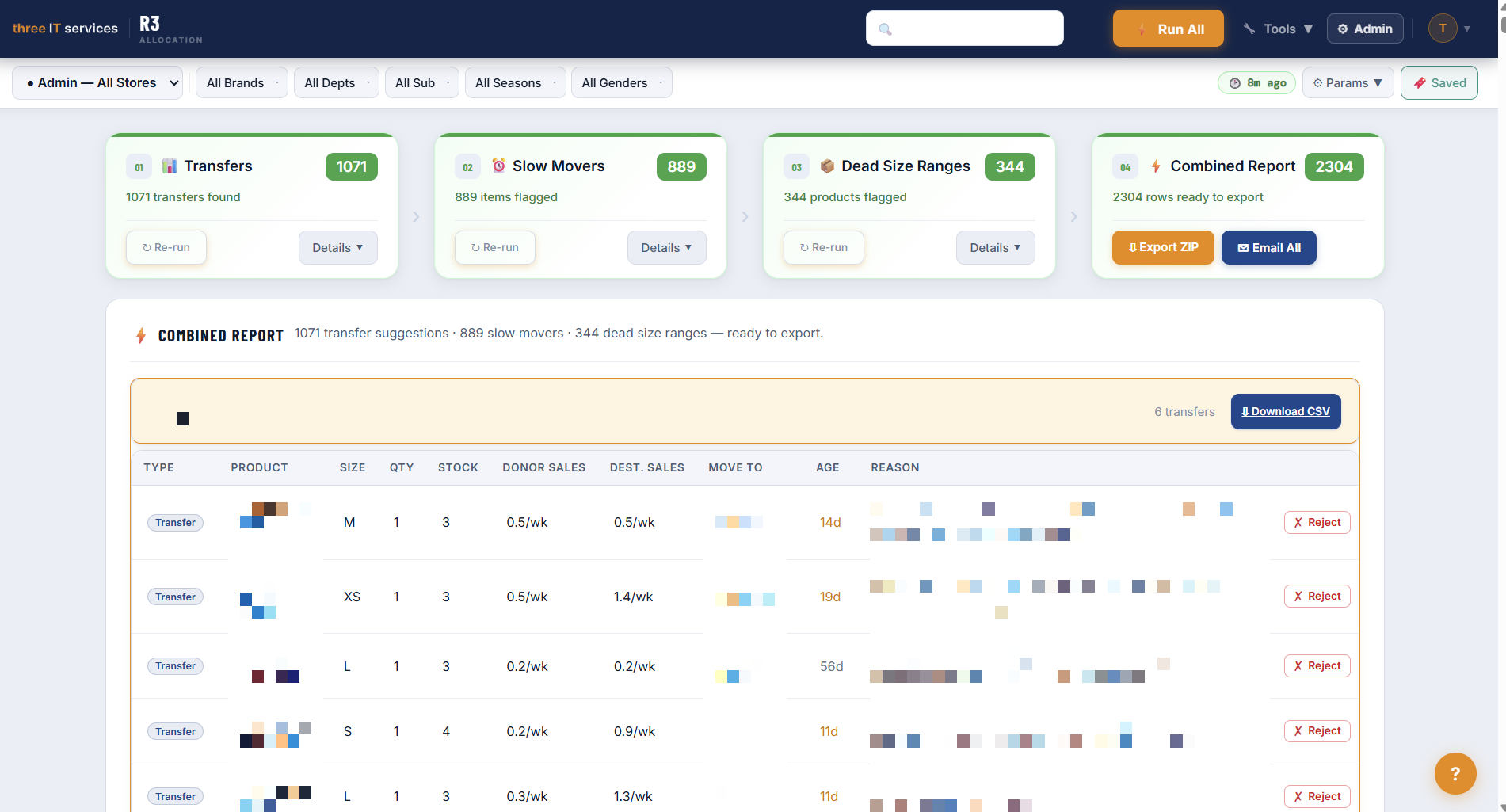
Task: Click the 6 transfers count label
Action: tap(1184, 412)
